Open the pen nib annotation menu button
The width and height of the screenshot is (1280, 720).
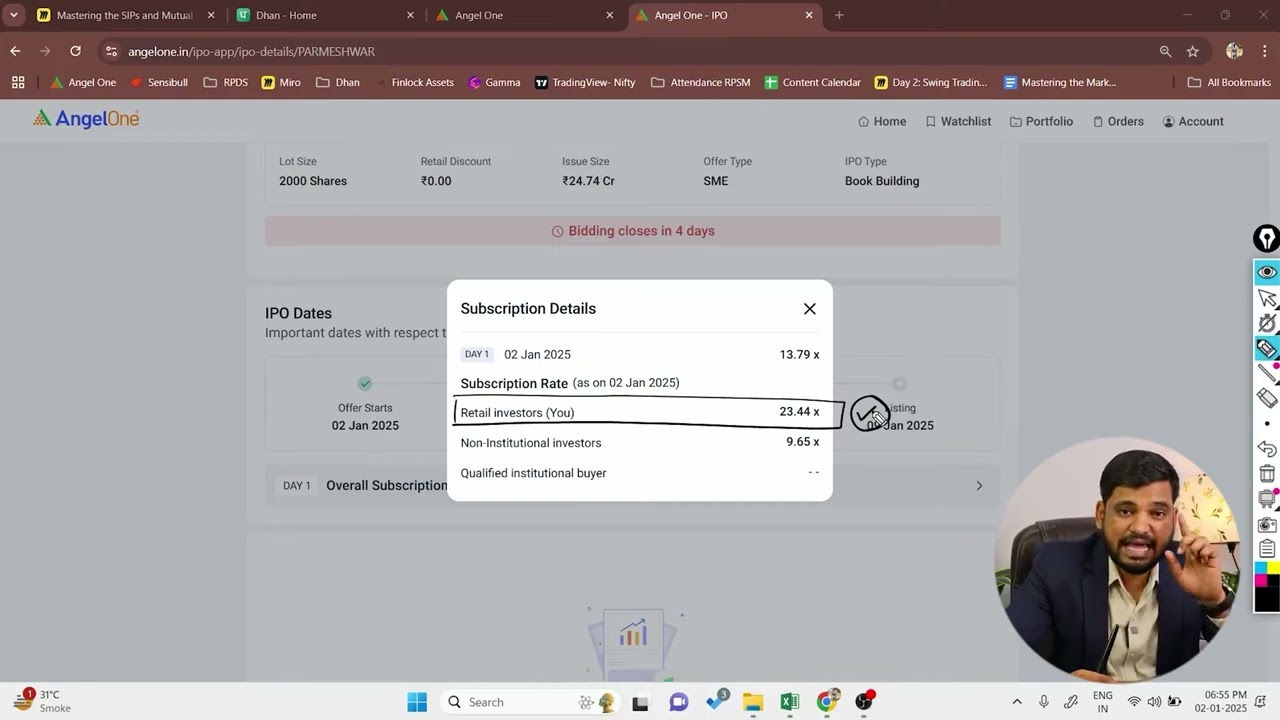(1267, 239)
